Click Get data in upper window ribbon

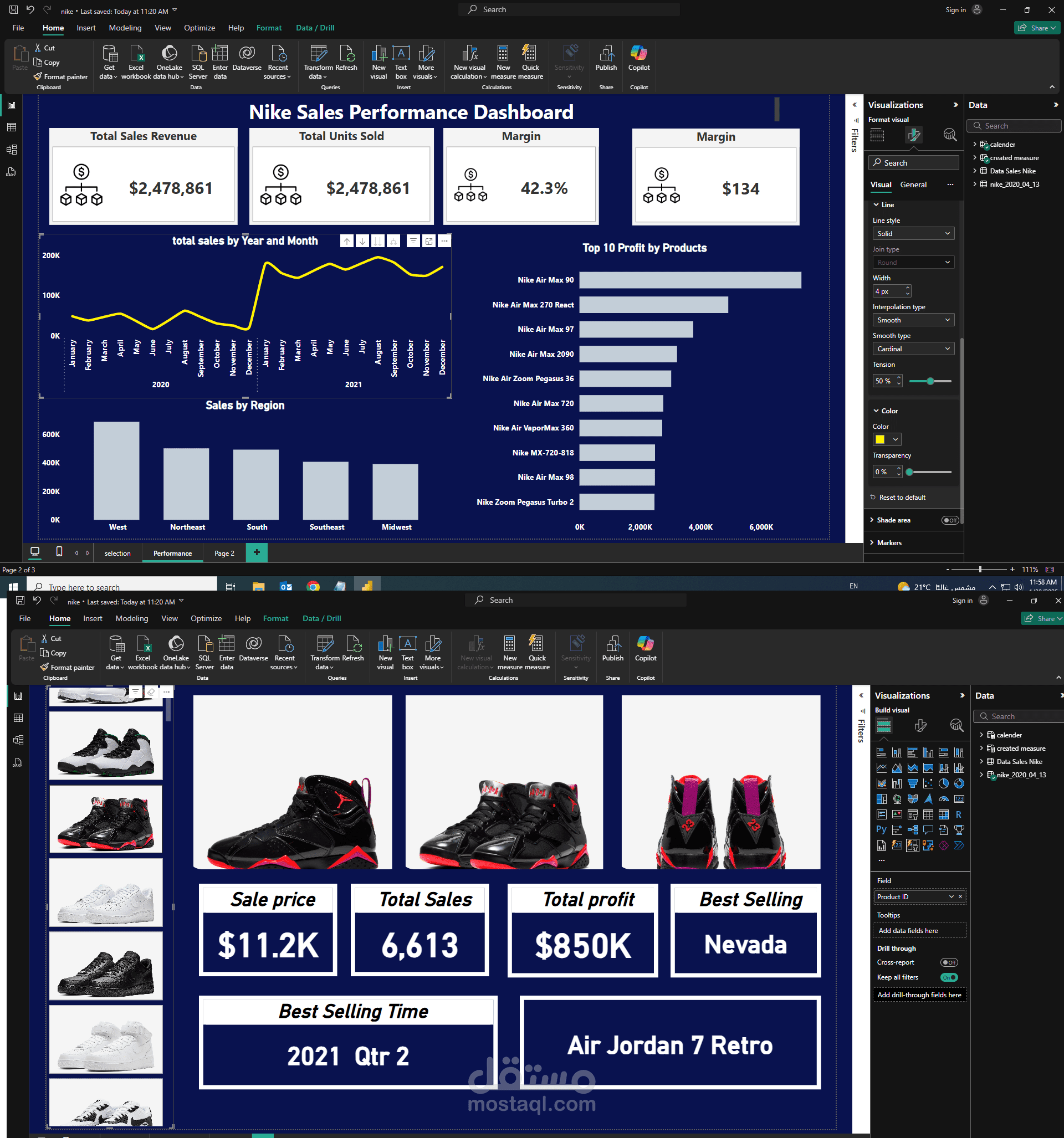click(x=108, y=63)
